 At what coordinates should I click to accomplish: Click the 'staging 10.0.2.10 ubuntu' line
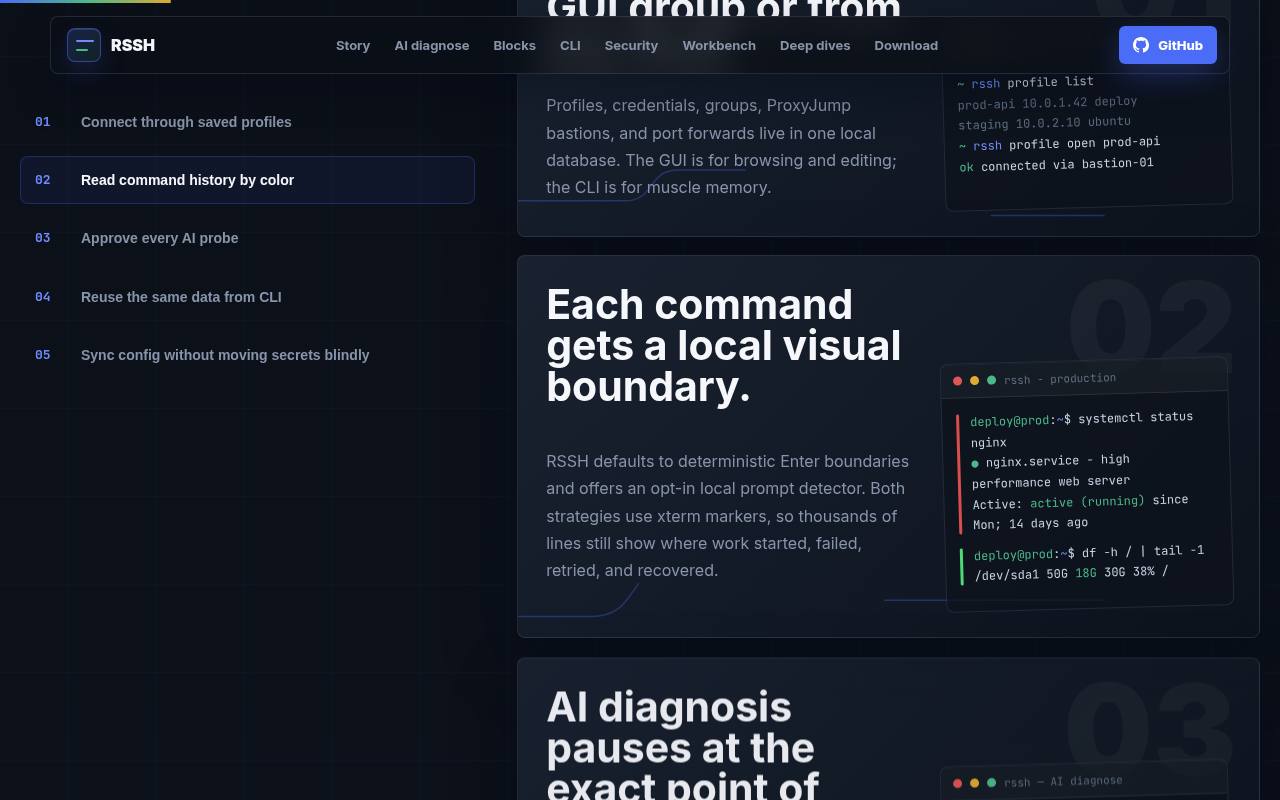tap(1044, 123)
